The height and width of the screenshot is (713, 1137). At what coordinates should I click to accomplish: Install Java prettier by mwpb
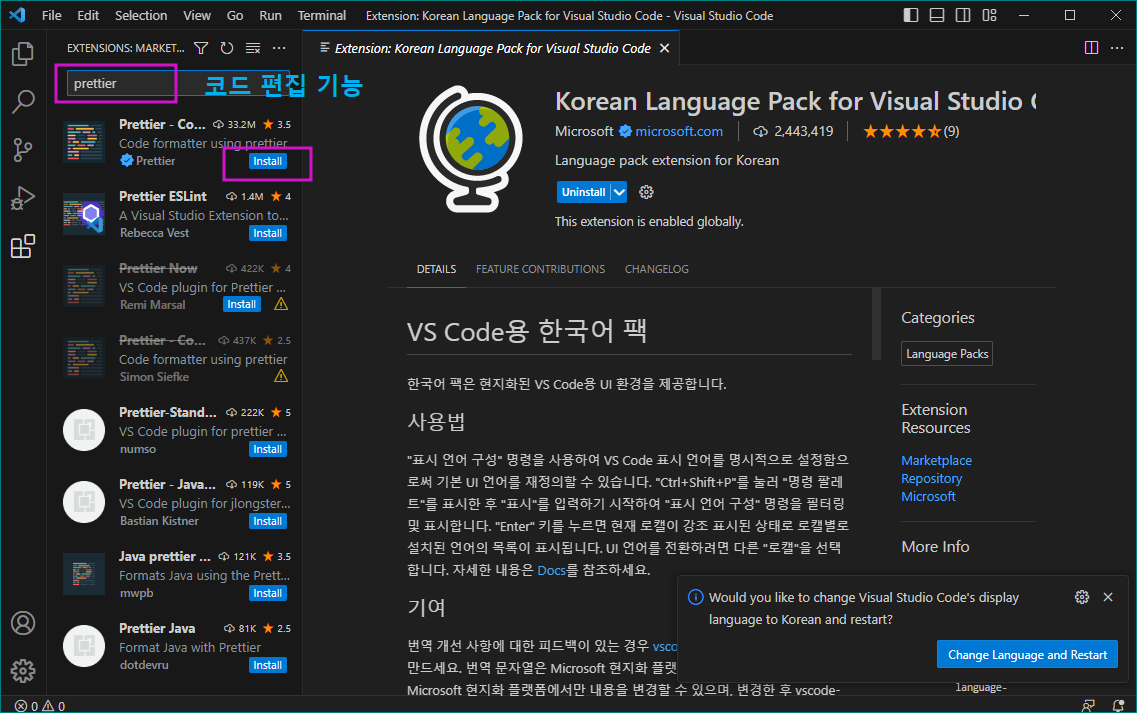(268, 593)
